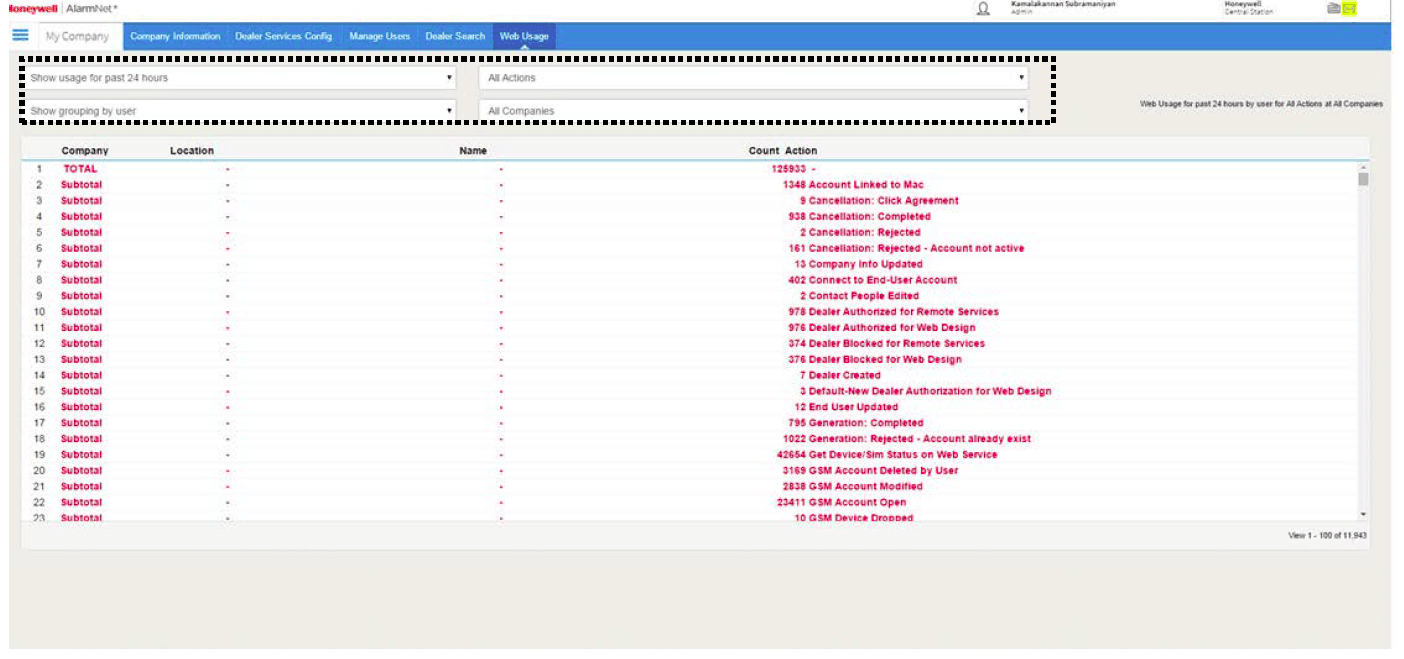Expand the All Companies dropdown
The height and width of the screenshot is (659, 1404).
point(753,111)
